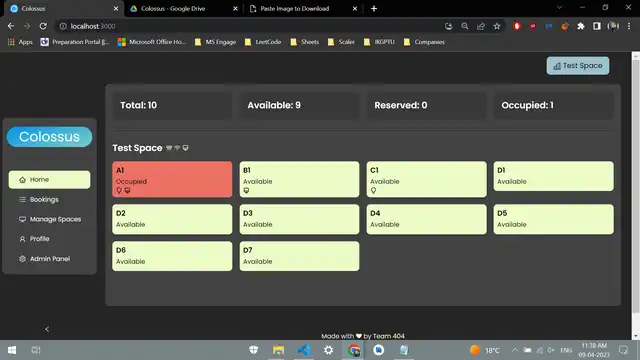Viewport: 640px width, 360px height.
Task: Choose seat D5 card
Action: point(553,219)
